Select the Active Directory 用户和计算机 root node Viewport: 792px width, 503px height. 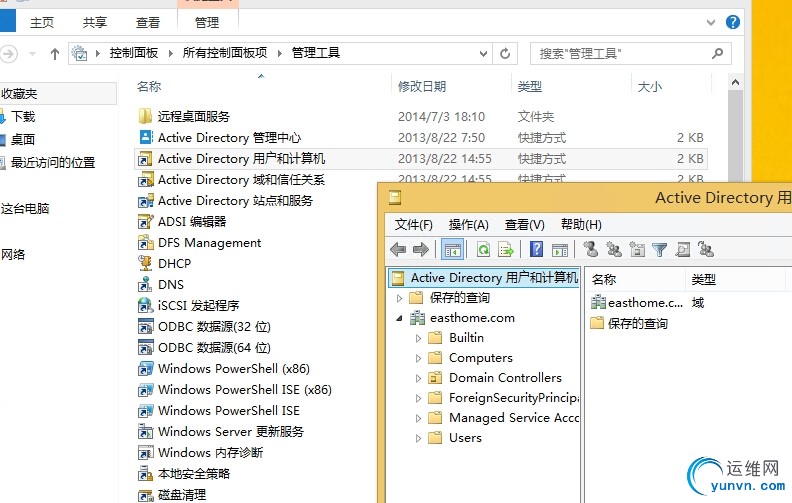pyautogui.click(x=483, y=278)
